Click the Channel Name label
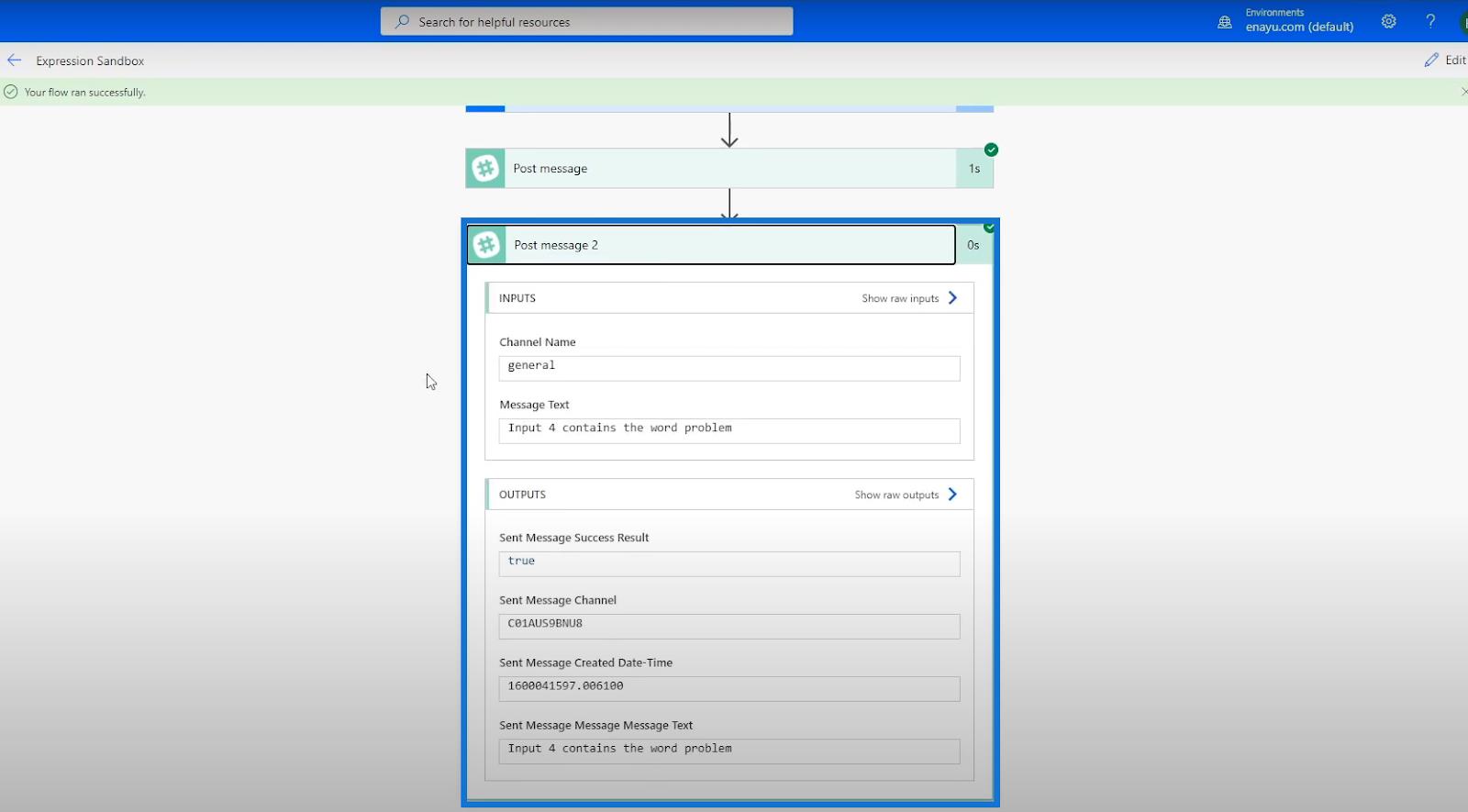Viewport: 1468px width, 812px height. point(538,342)
